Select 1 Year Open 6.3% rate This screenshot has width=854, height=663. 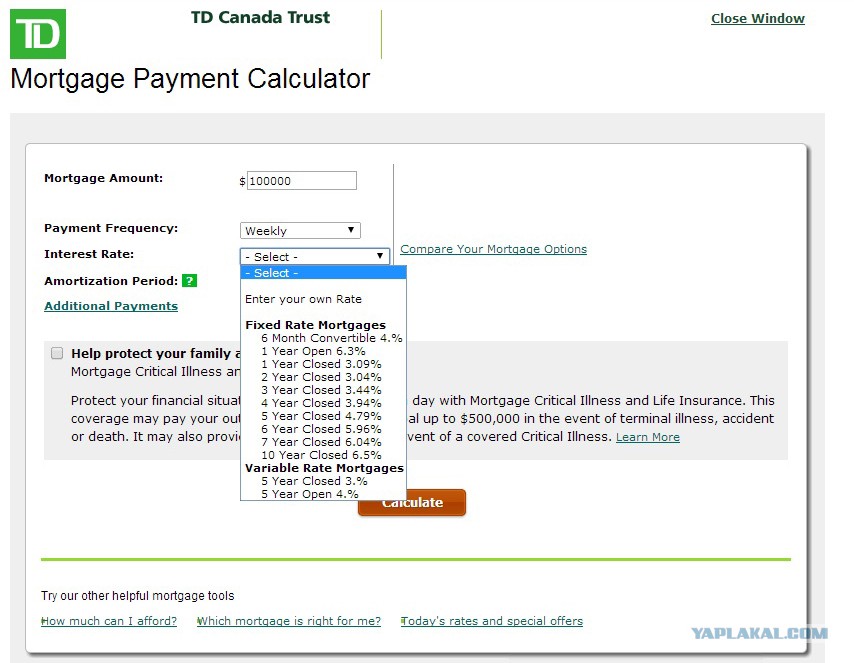click(x=324, y=351)
